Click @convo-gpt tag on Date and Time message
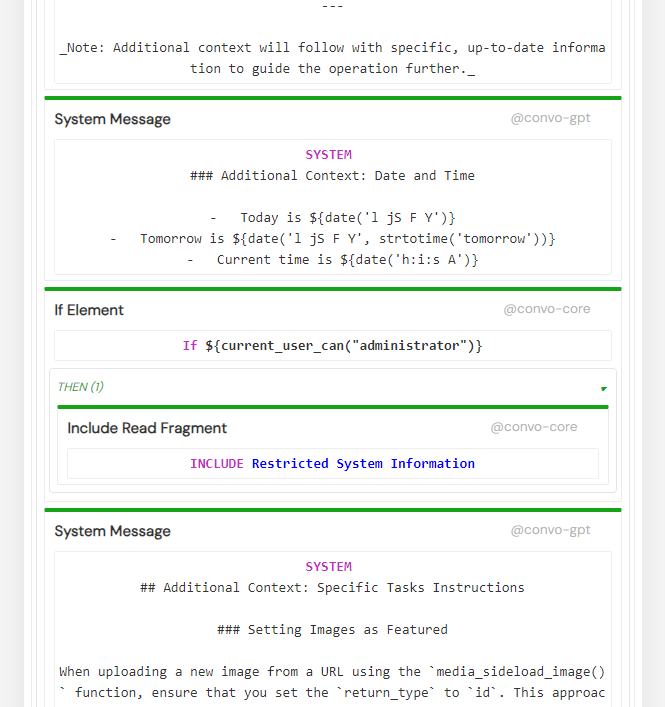Screen dimensions: 665x707 point(550,118)
